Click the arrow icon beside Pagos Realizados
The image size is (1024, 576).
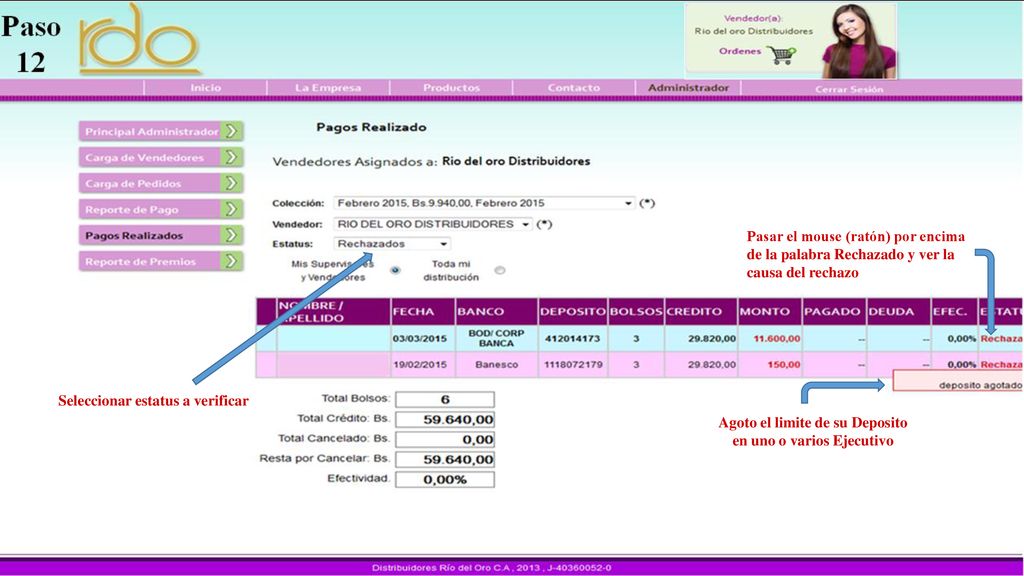231,235
